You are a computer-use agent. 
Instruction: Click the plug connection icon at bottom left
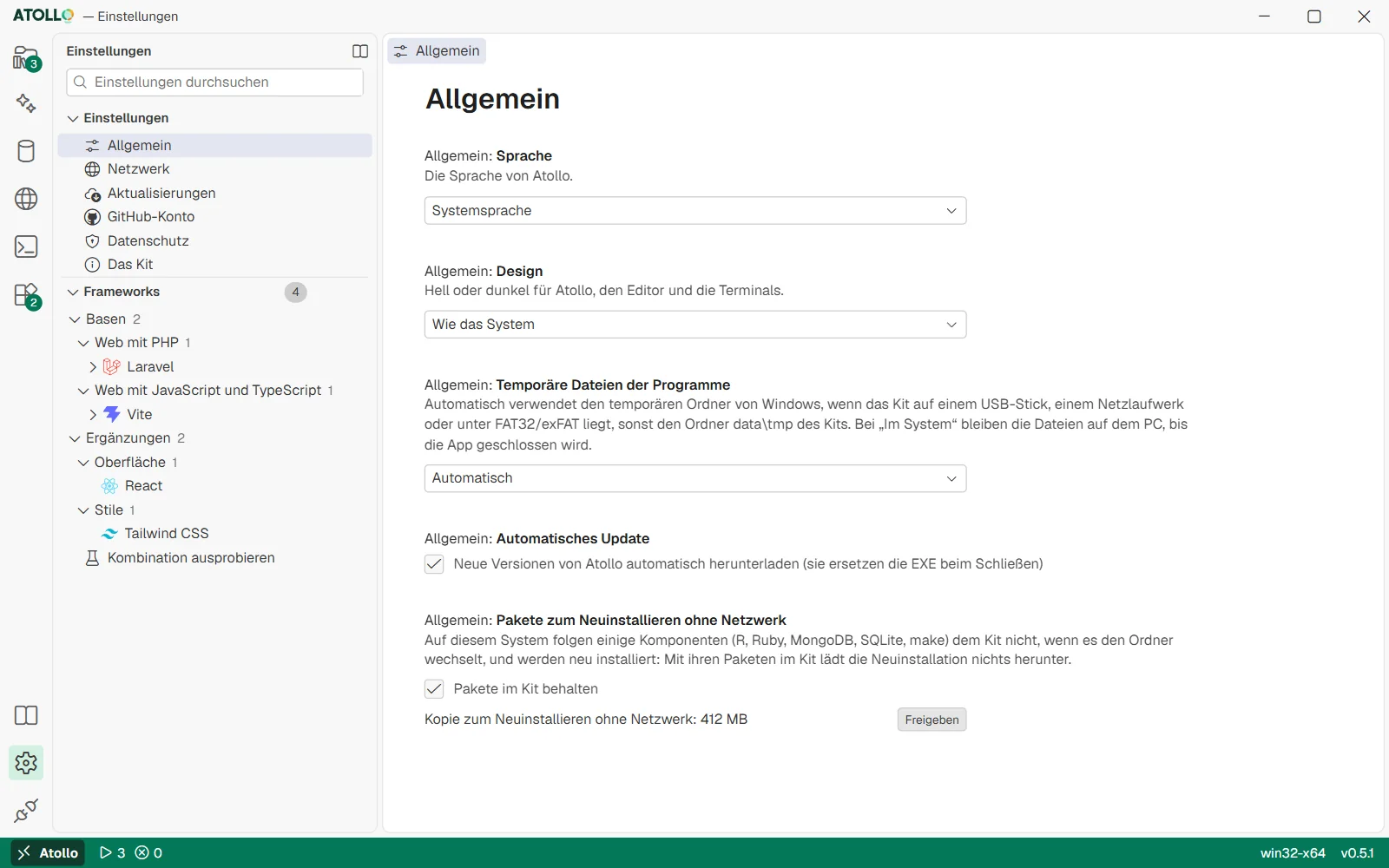[x=26, y=811]
